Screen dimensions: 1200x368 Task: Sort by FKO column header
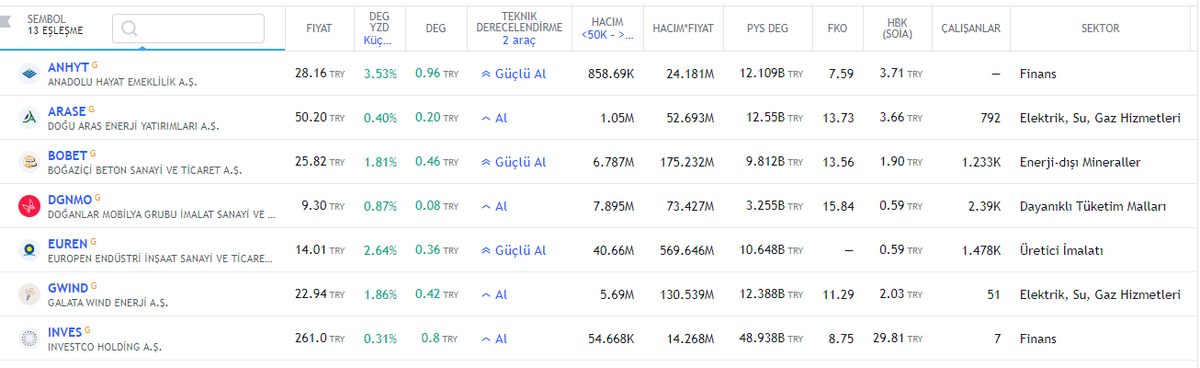tap(837, 28)
